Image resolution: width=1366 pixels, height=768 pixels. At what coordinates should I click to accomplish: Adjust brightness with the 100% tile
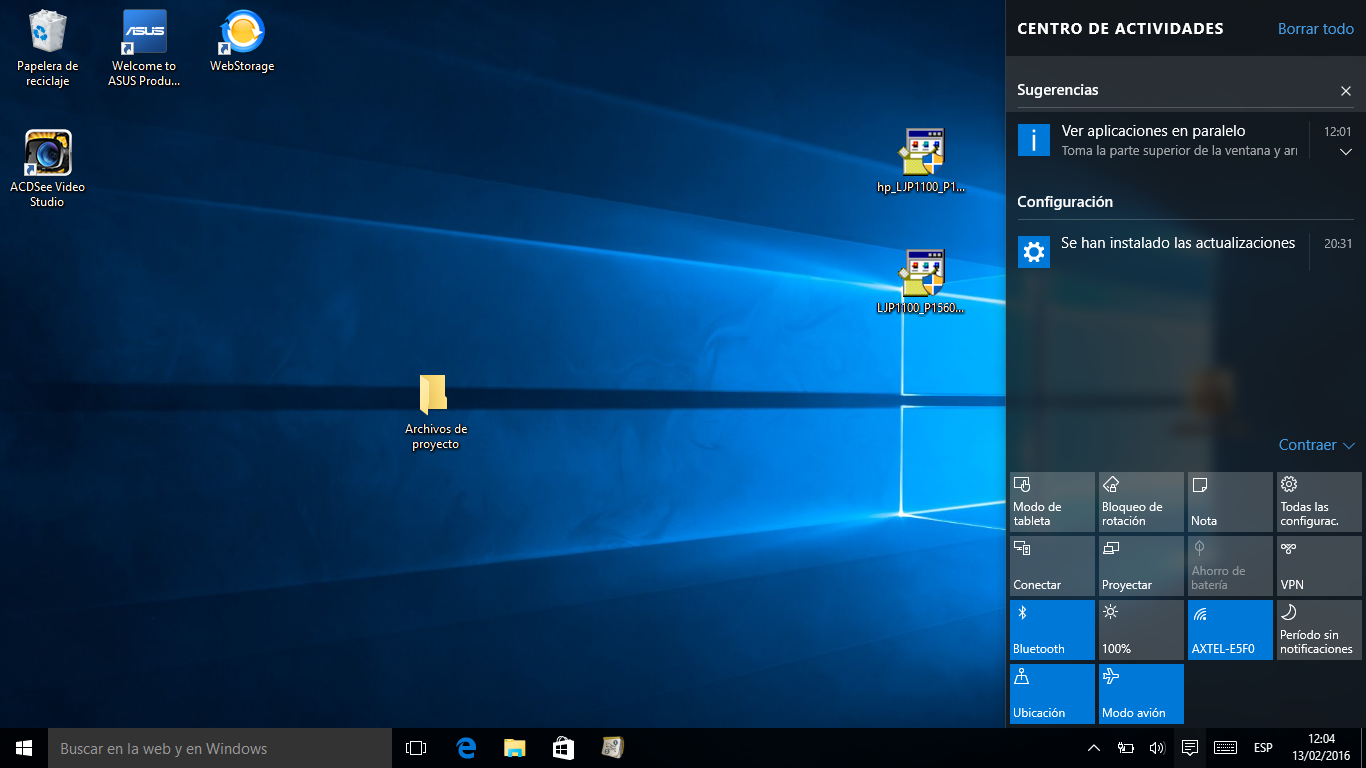click(x=1141, y=629)
